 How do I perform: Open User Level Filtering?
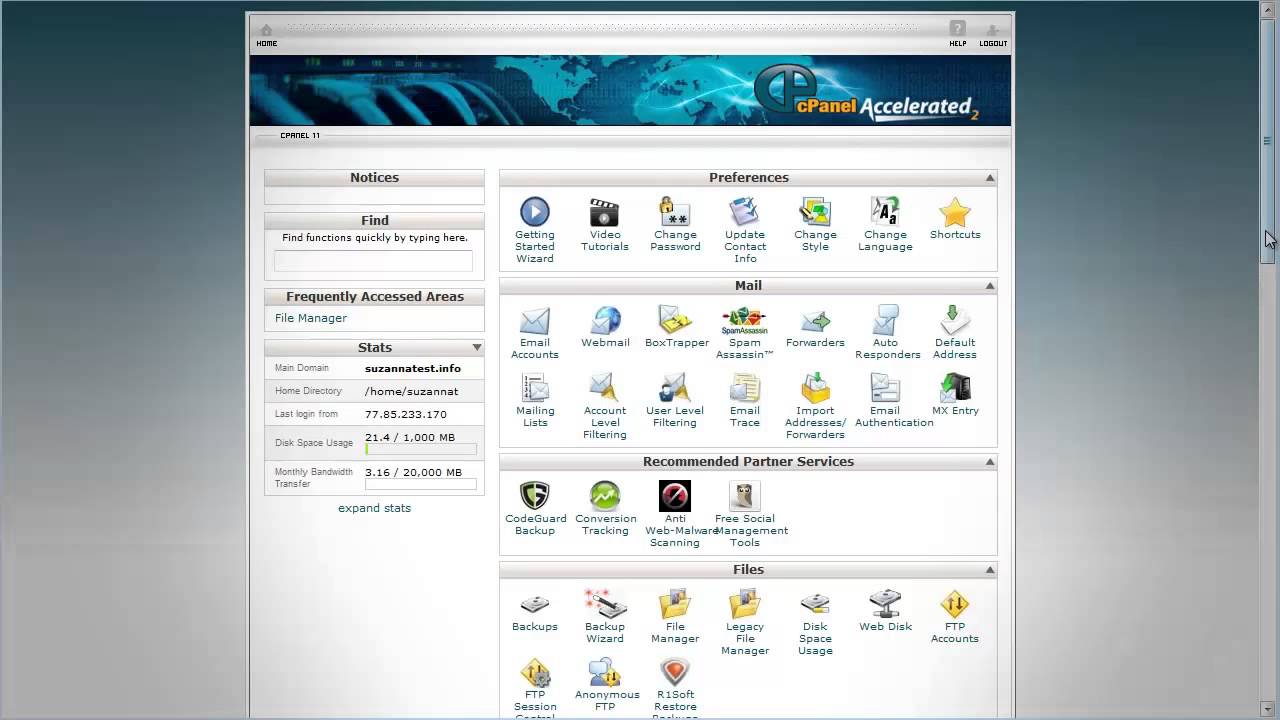675,400
